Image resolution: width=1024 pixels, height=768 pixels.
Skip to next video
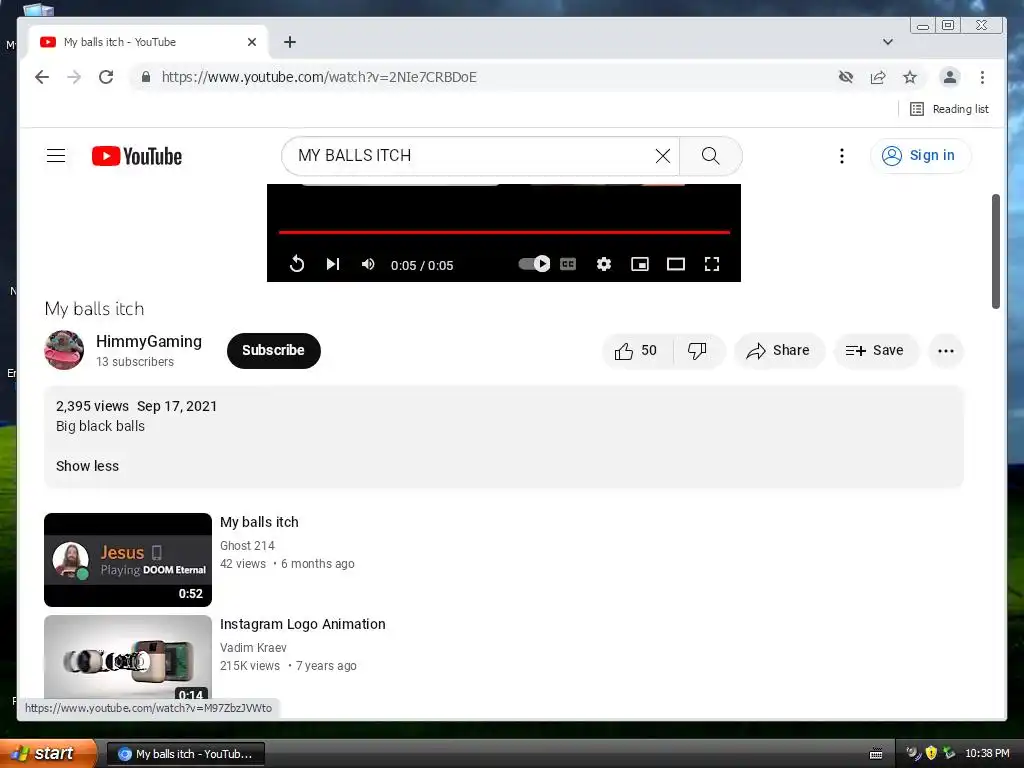click(x=332, y=264)
